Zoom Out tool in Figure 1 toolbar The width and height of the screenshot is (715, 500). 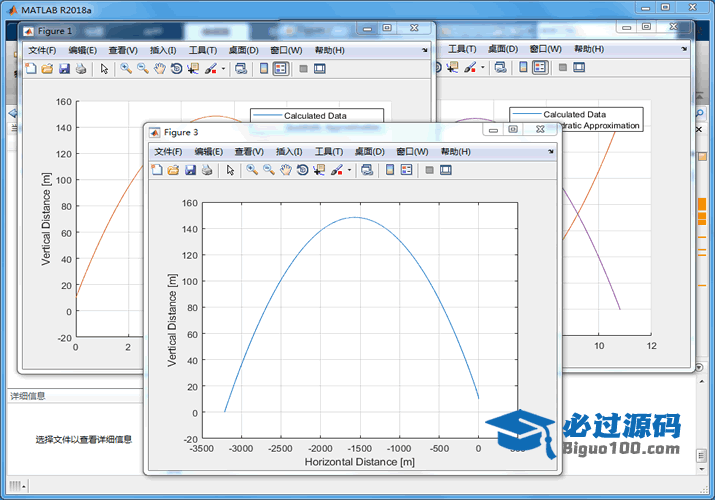coord(143,69)
